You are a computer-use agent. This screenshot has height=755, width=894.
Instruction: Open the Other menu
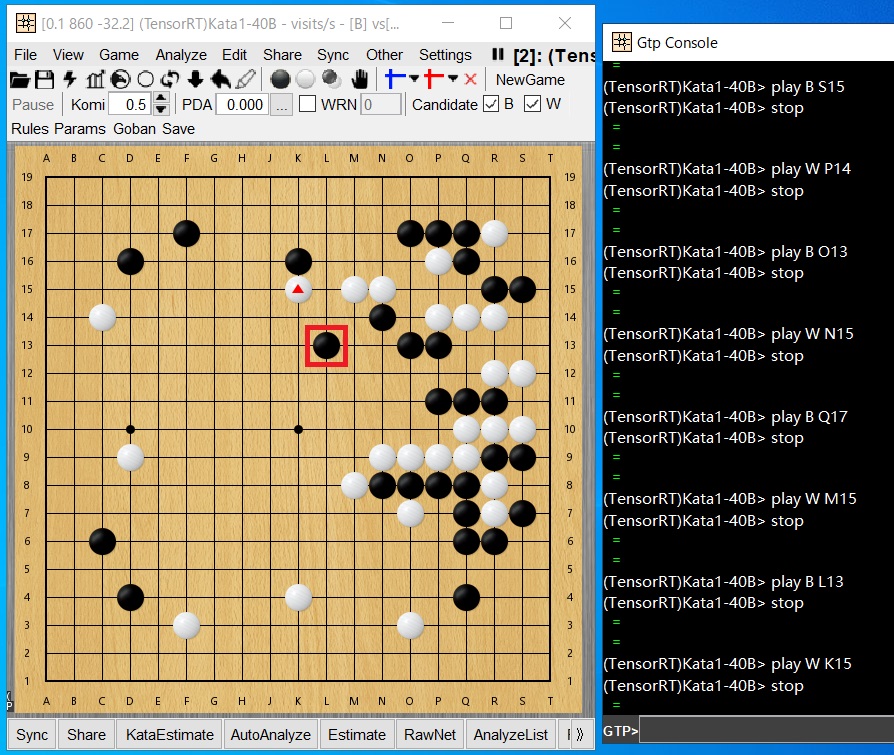click(384, 55)
